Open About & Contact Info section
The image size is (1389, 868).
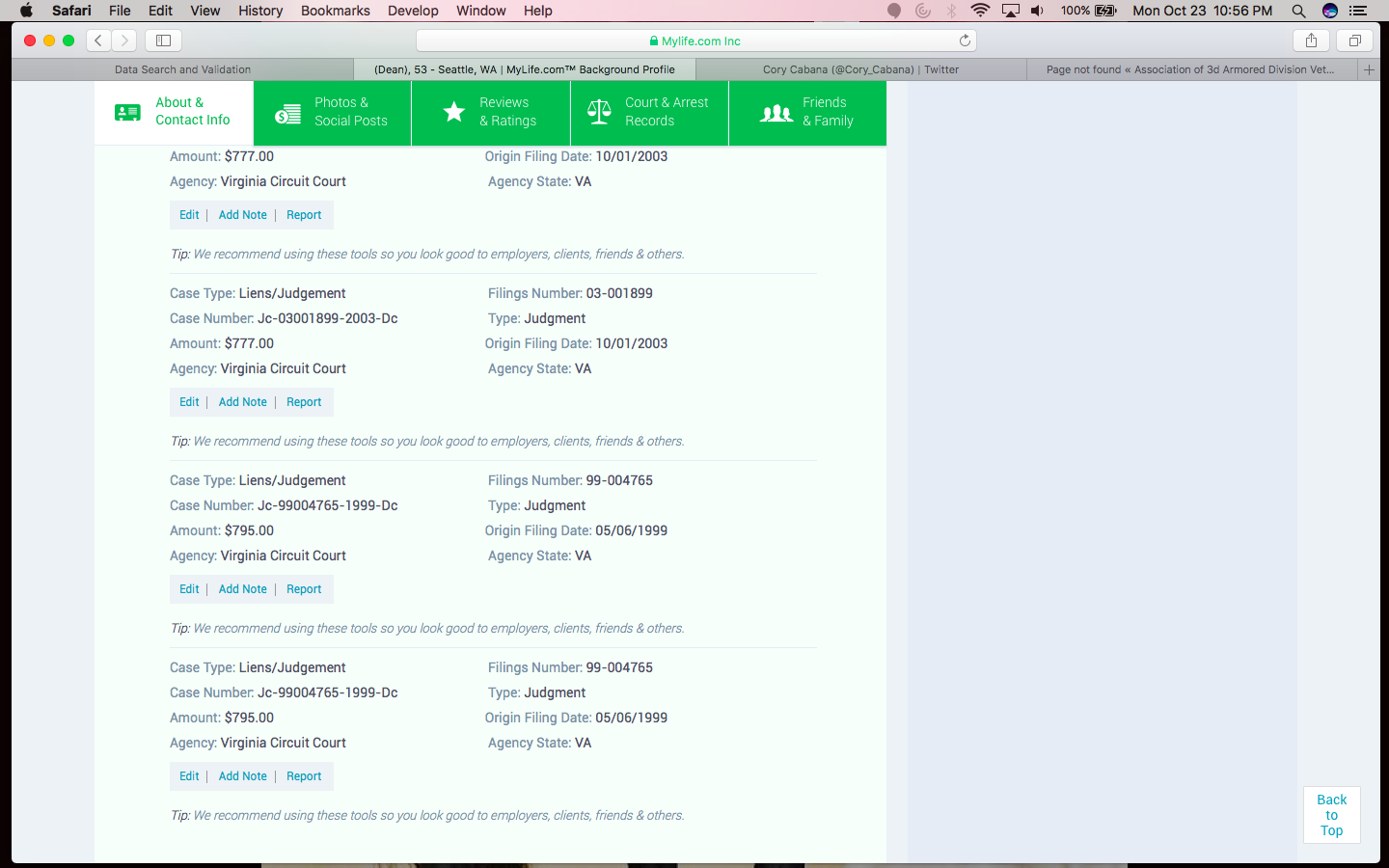click(x=174, y=112)
